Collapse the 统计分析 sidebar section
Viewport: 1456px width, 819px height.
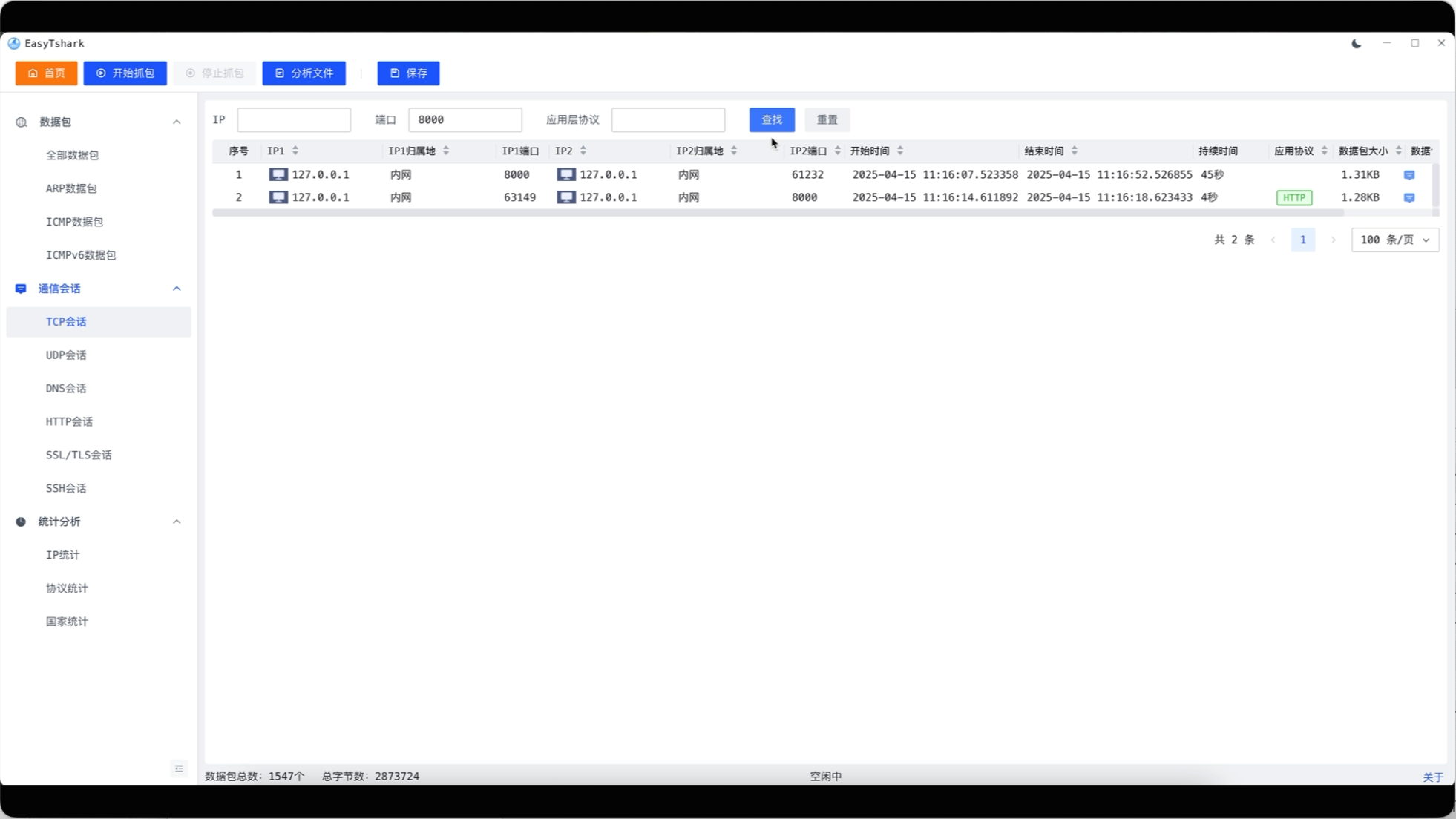(177, 522)
